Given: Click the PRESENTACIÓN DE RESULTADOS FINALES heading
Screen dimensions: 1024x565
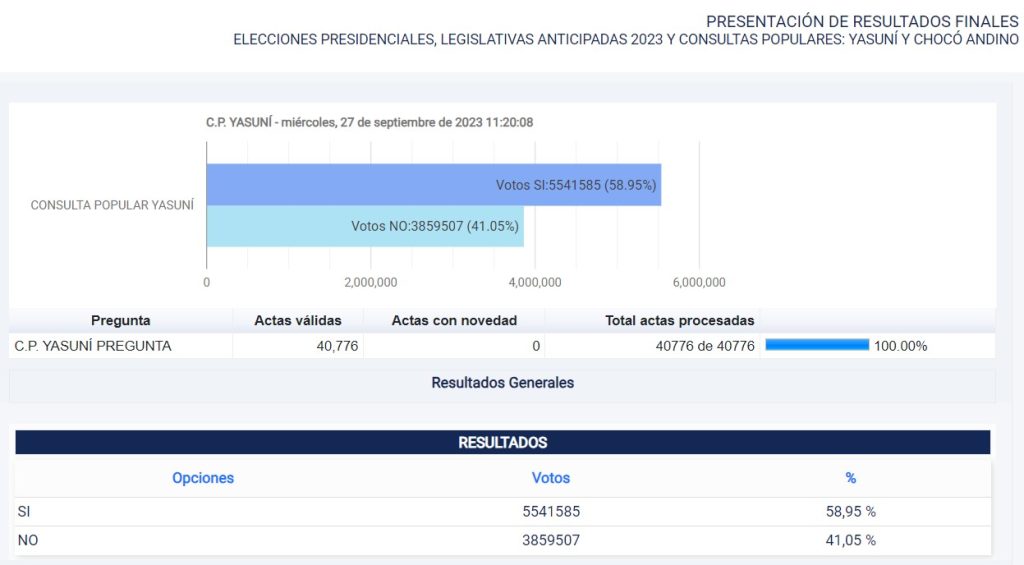Looking at the screenshot, I should (x=862, y=21).
